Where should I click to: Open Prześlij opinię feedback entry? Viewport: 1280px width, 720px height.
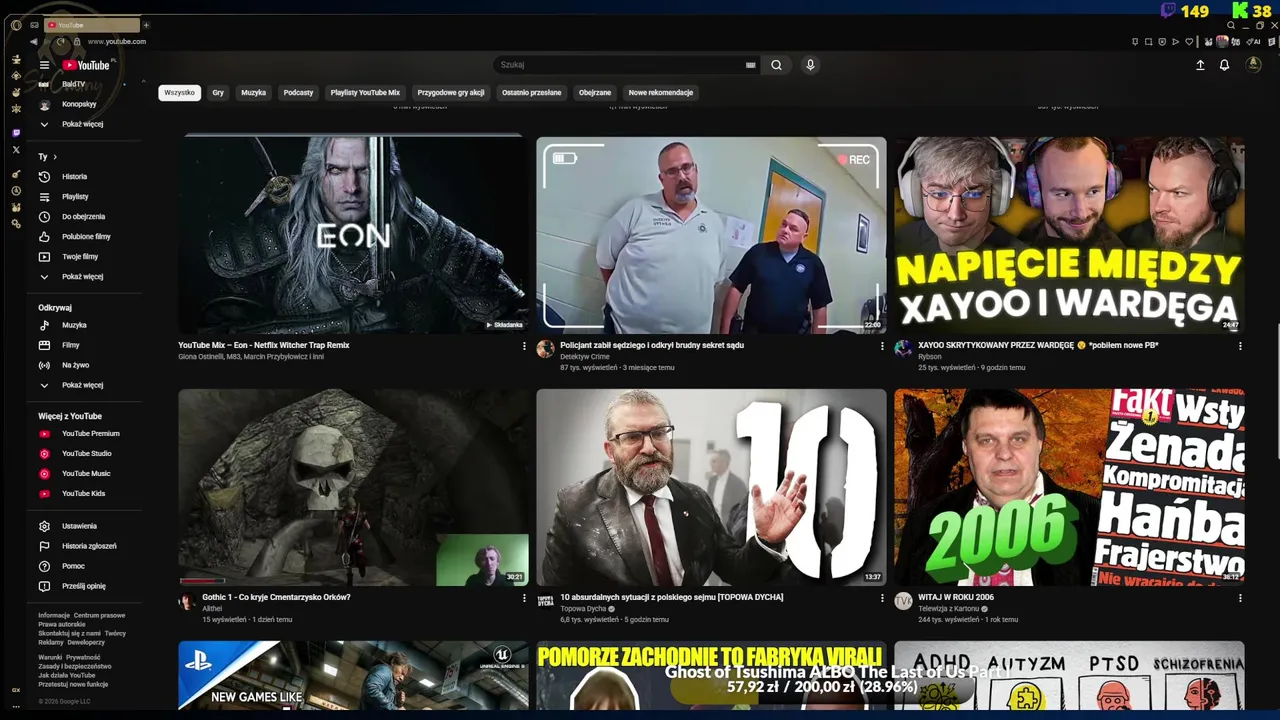click(x=85, y=586)
